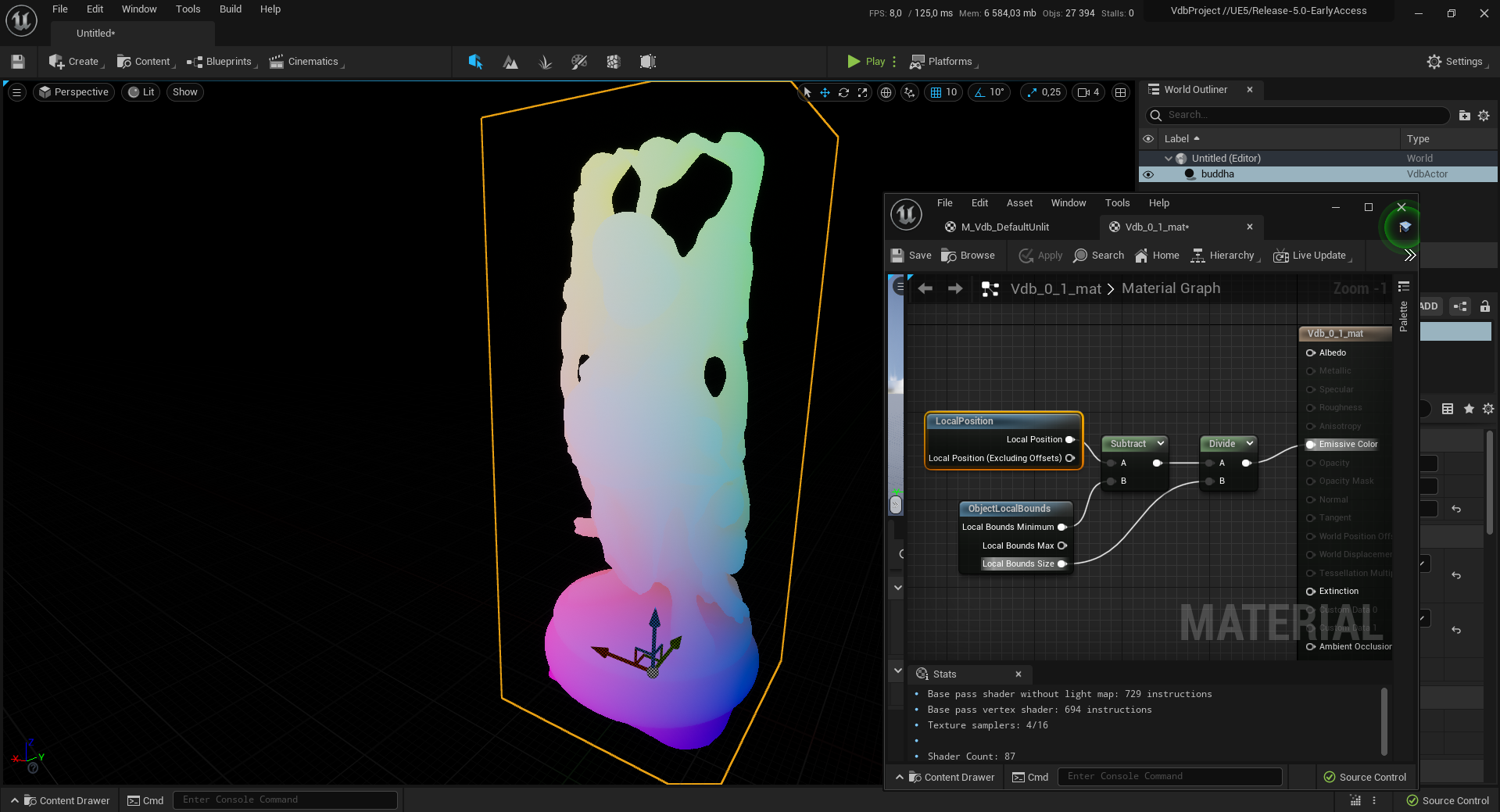The width and height of the screenshot is (1500, 812).
Task: Choose the scale gizmo tool
Action: point(862,92)
